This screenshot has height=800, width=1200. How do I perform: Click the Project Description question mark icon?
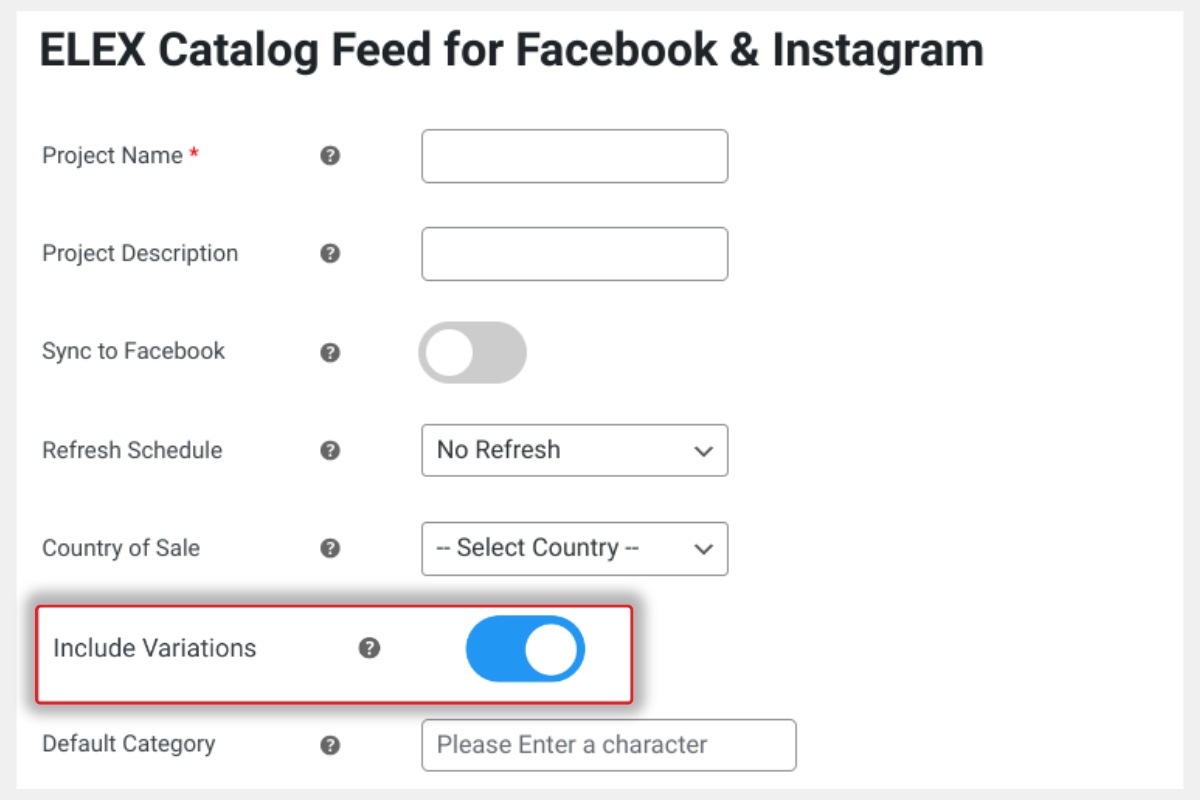pos(330,254)
